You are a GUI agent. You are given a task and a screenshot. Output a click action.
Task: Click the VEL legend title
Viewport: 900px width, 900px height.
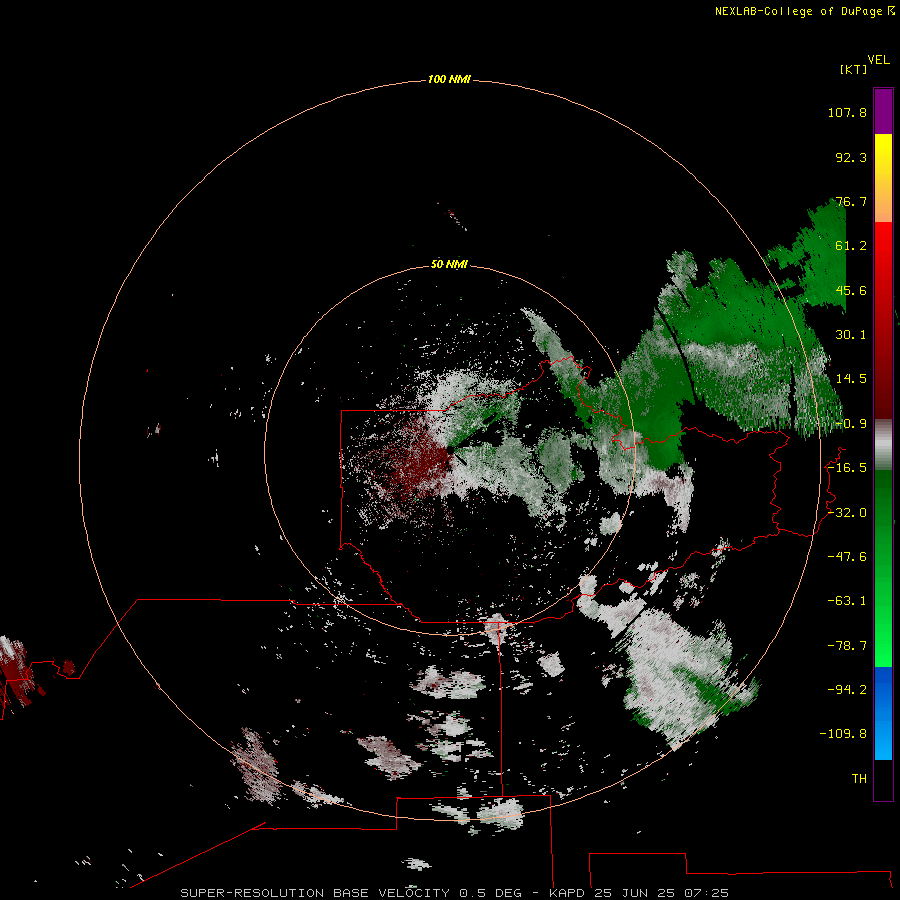click(x=878, y=60)
